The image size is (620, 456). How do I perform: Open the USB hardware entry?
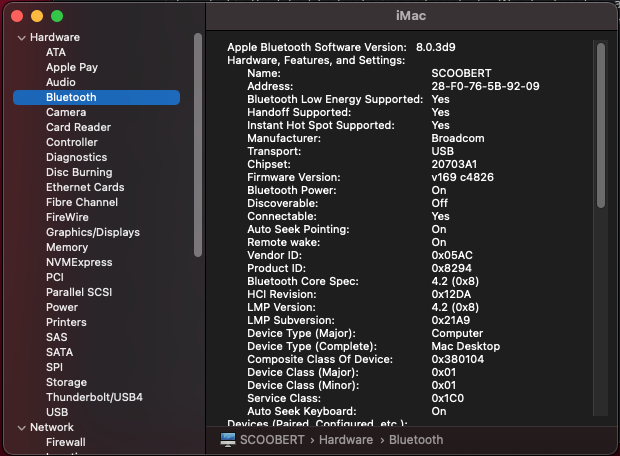57,412
